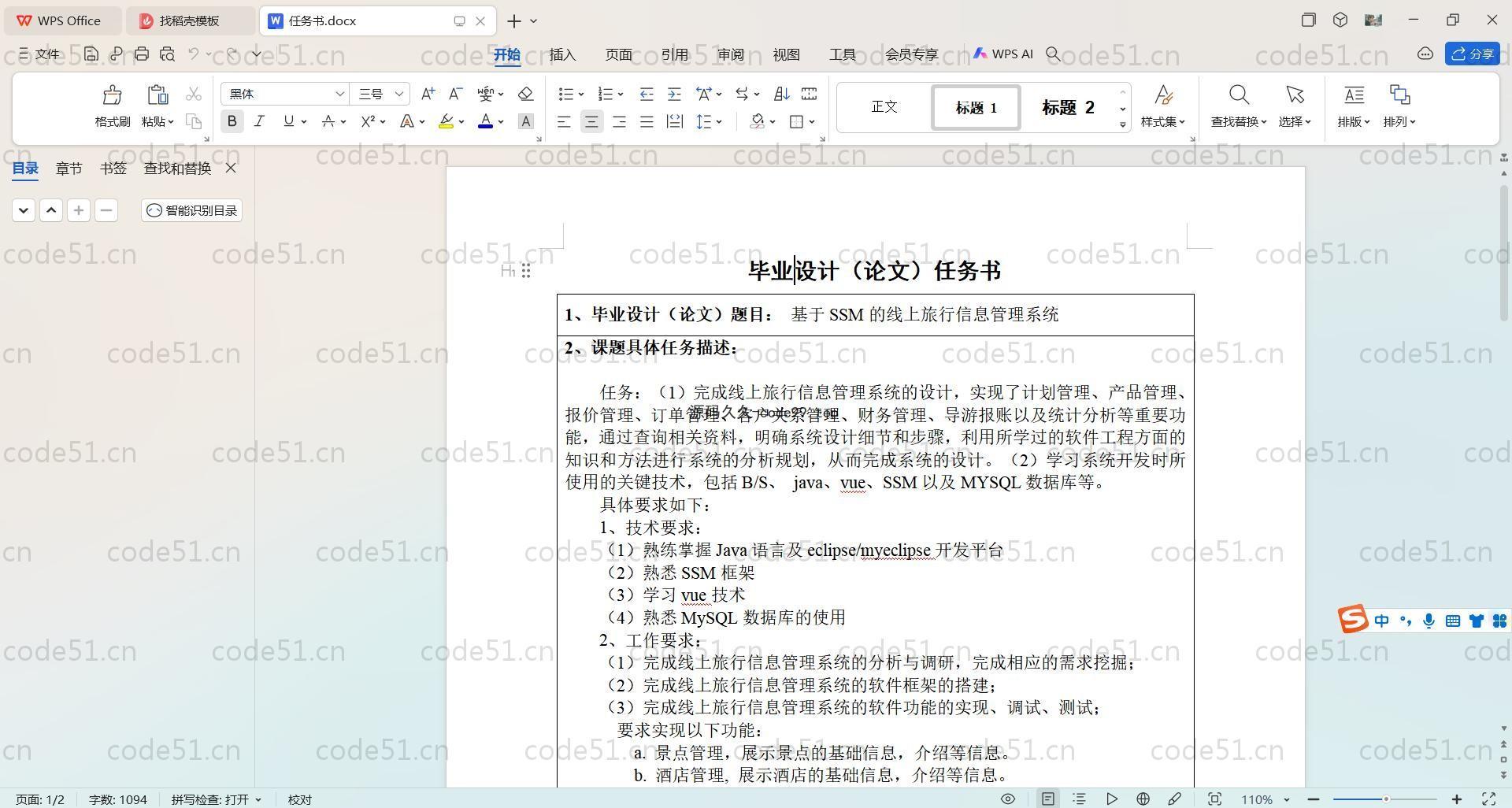Click the new tab plus button
The height and width of the screenshot is (808, 1512).
[514, 21]
